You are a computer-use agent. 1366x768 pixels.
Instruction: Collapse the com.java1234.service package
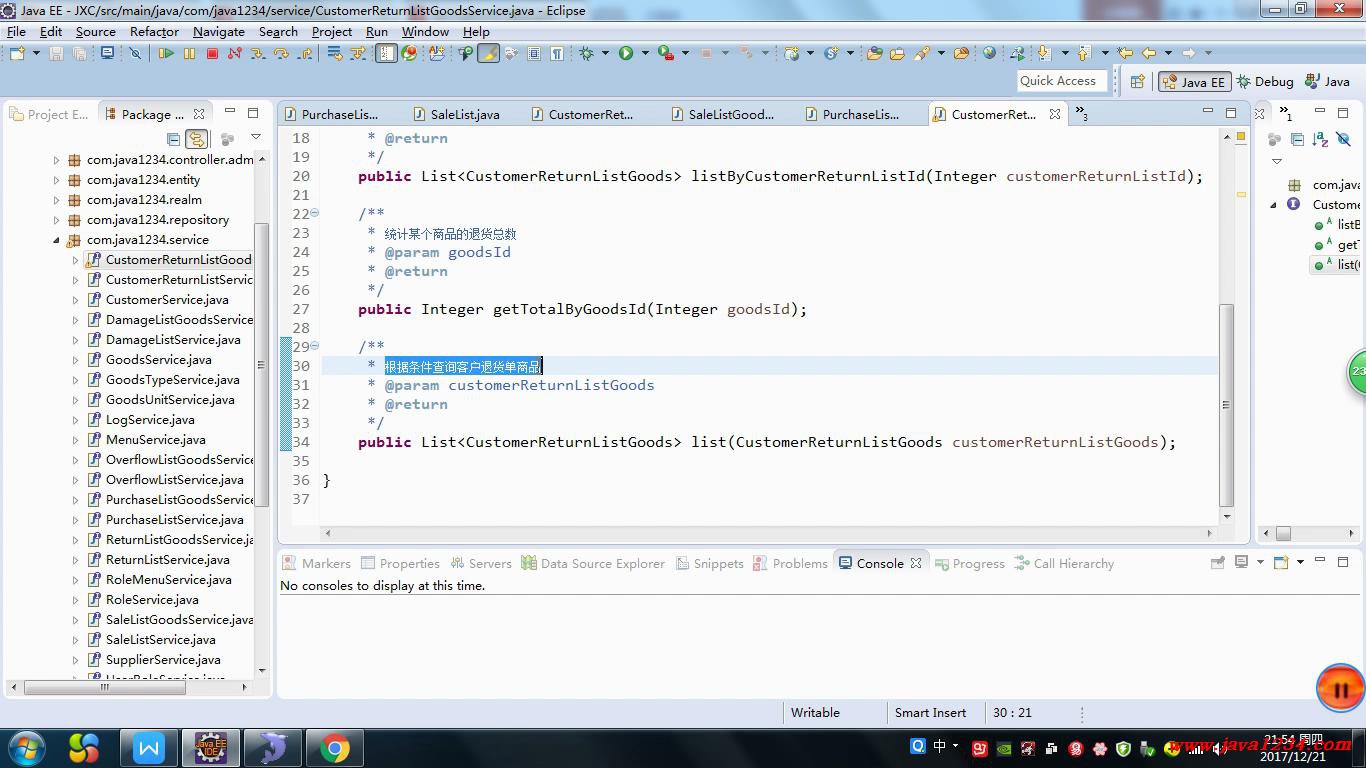tap(57, 240)
